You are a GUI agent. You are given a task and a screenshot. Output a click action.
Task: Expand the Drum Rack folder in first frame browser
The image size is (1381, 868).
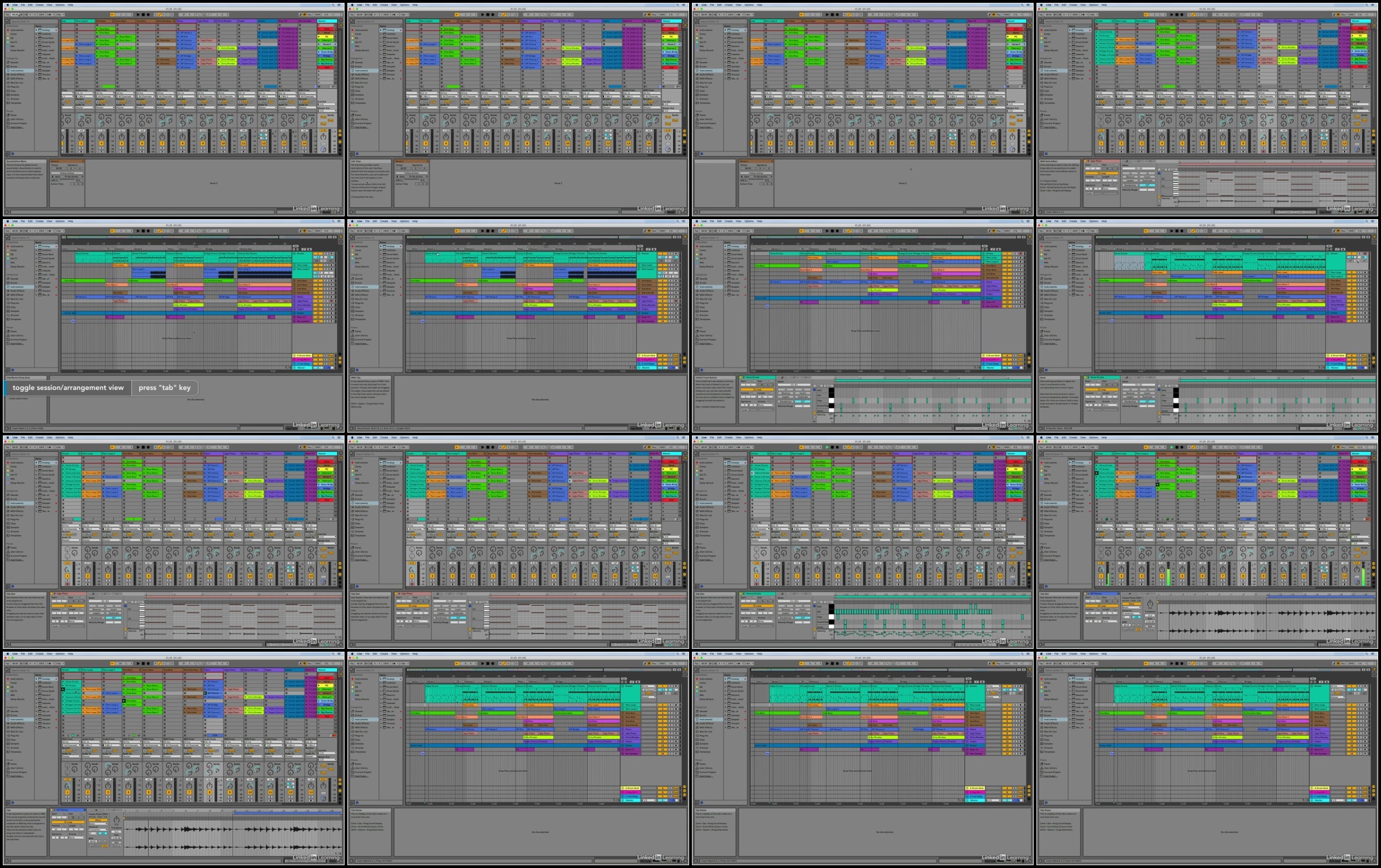pyautogui.click(x=36, y=38)
